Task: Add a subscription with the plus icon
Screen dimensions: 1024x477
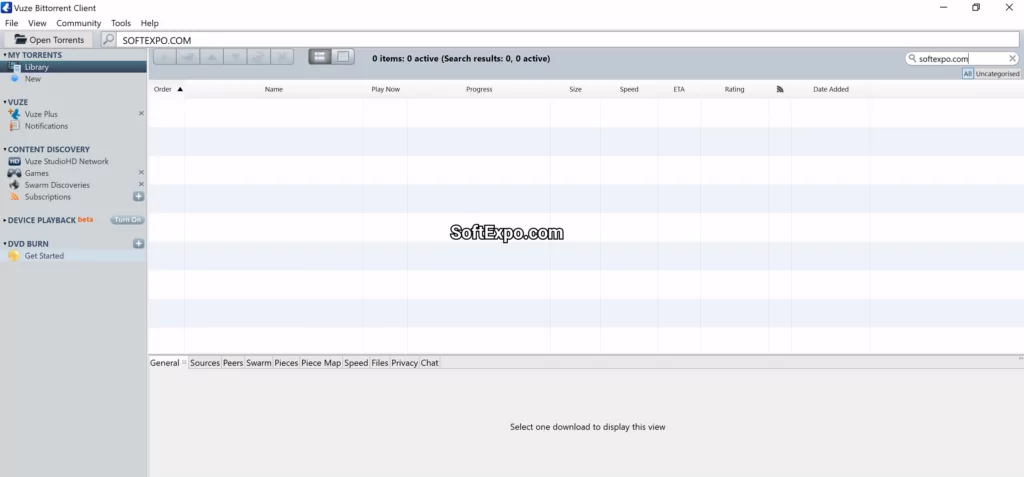Action: (x=138, y=196)
